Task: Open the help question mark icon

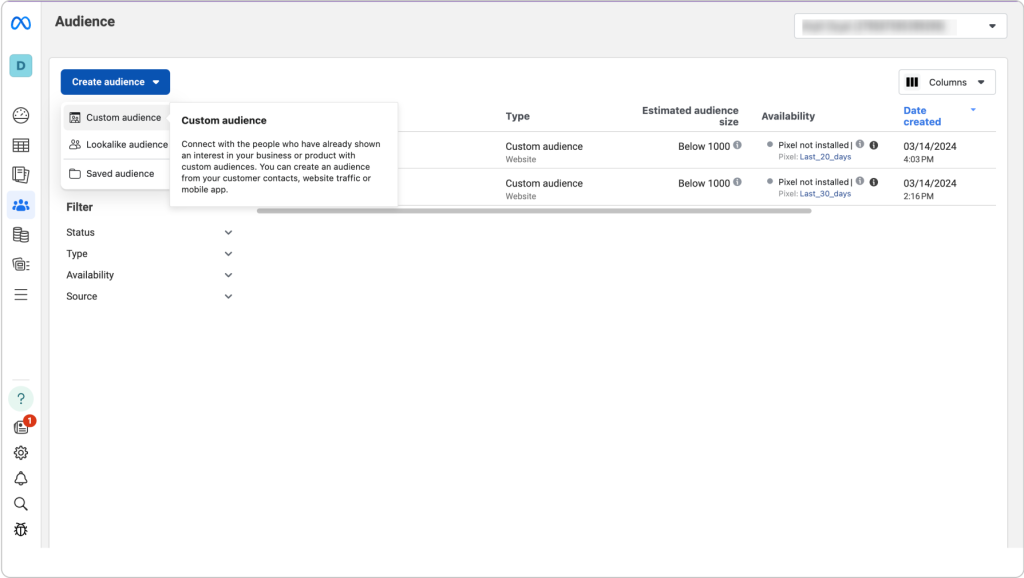Action: [x=21, y=398]
